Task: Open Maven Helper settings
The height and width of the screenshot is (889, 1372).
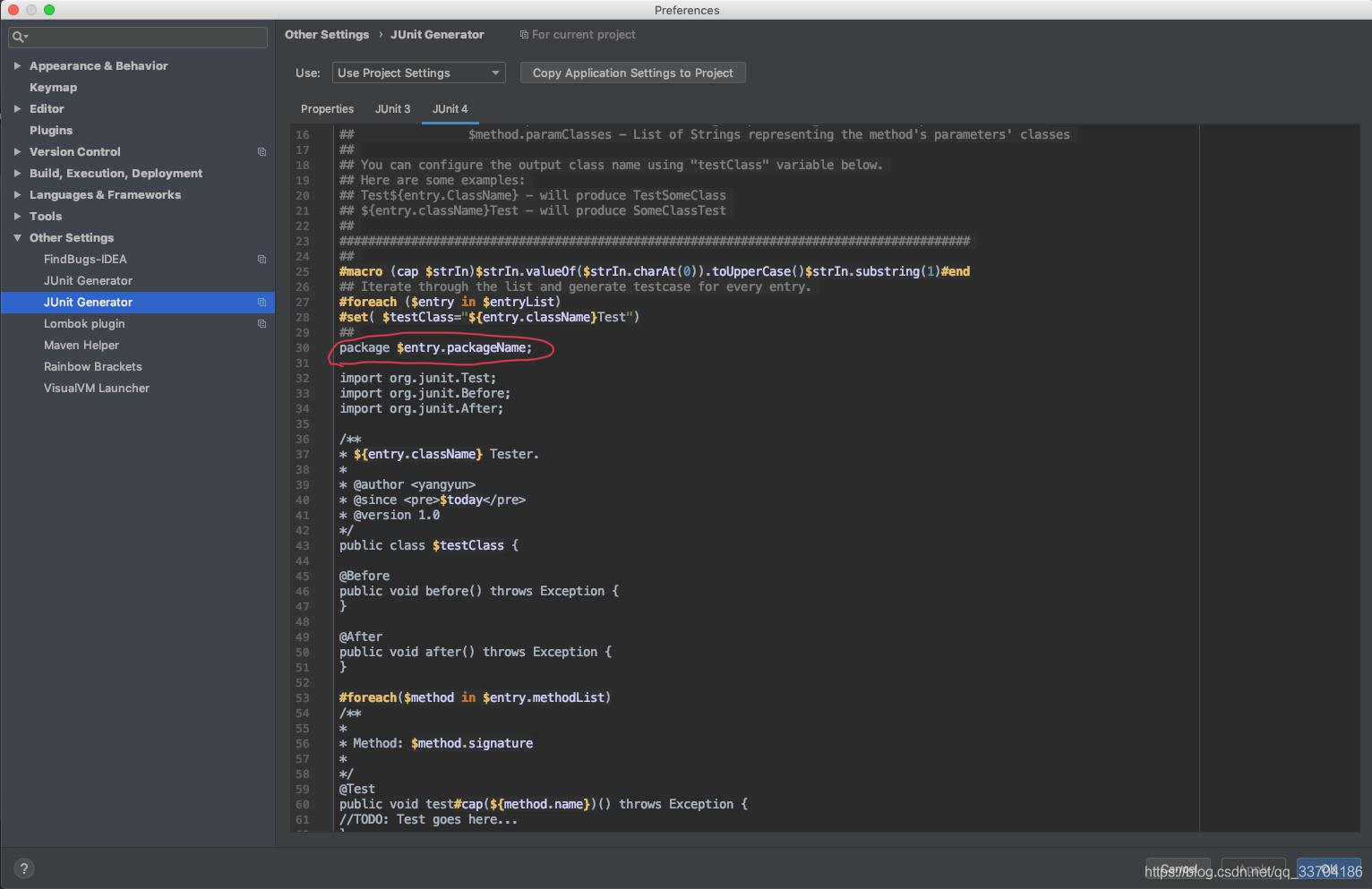Action: [x=81, y=346]
